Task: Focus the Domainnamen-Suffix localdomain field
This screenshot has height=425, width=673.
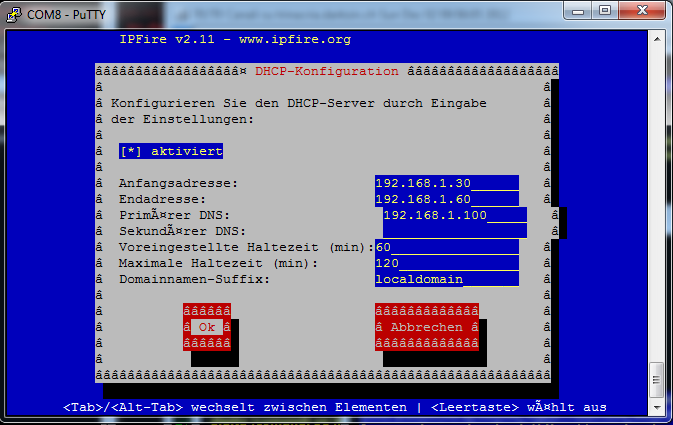Action: coord(446,279)
